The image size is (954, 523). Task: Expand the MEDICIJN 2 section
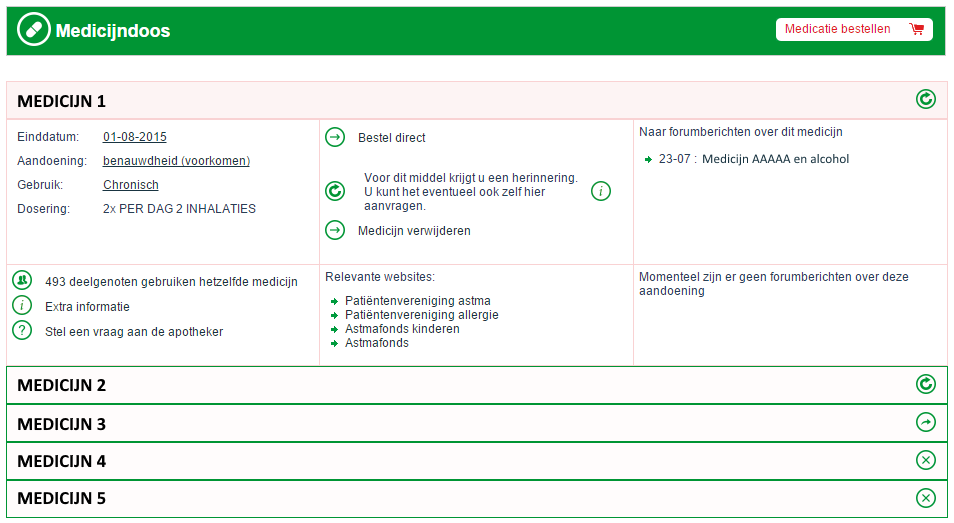(x=477, y=385)
